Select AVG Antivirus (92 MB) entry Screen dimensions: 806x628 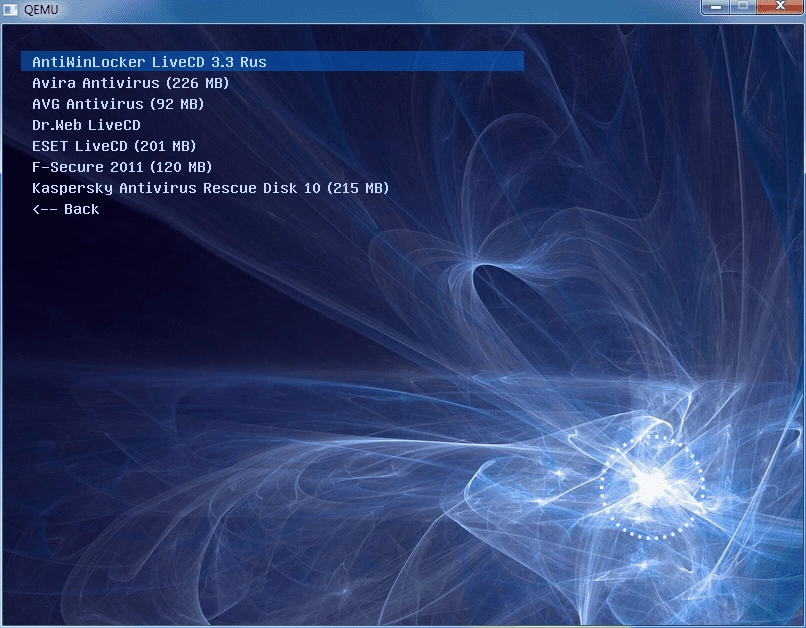pyautogui.click(x=118, y=104)
